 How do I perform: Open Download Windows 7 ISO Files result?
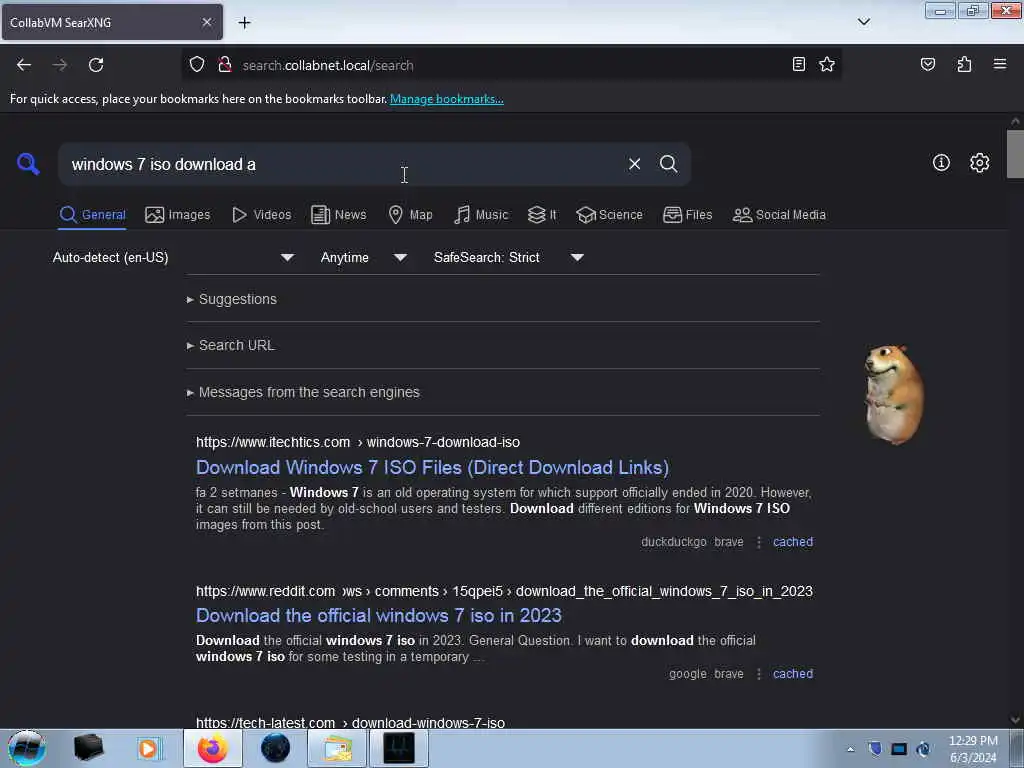point(432,468)
